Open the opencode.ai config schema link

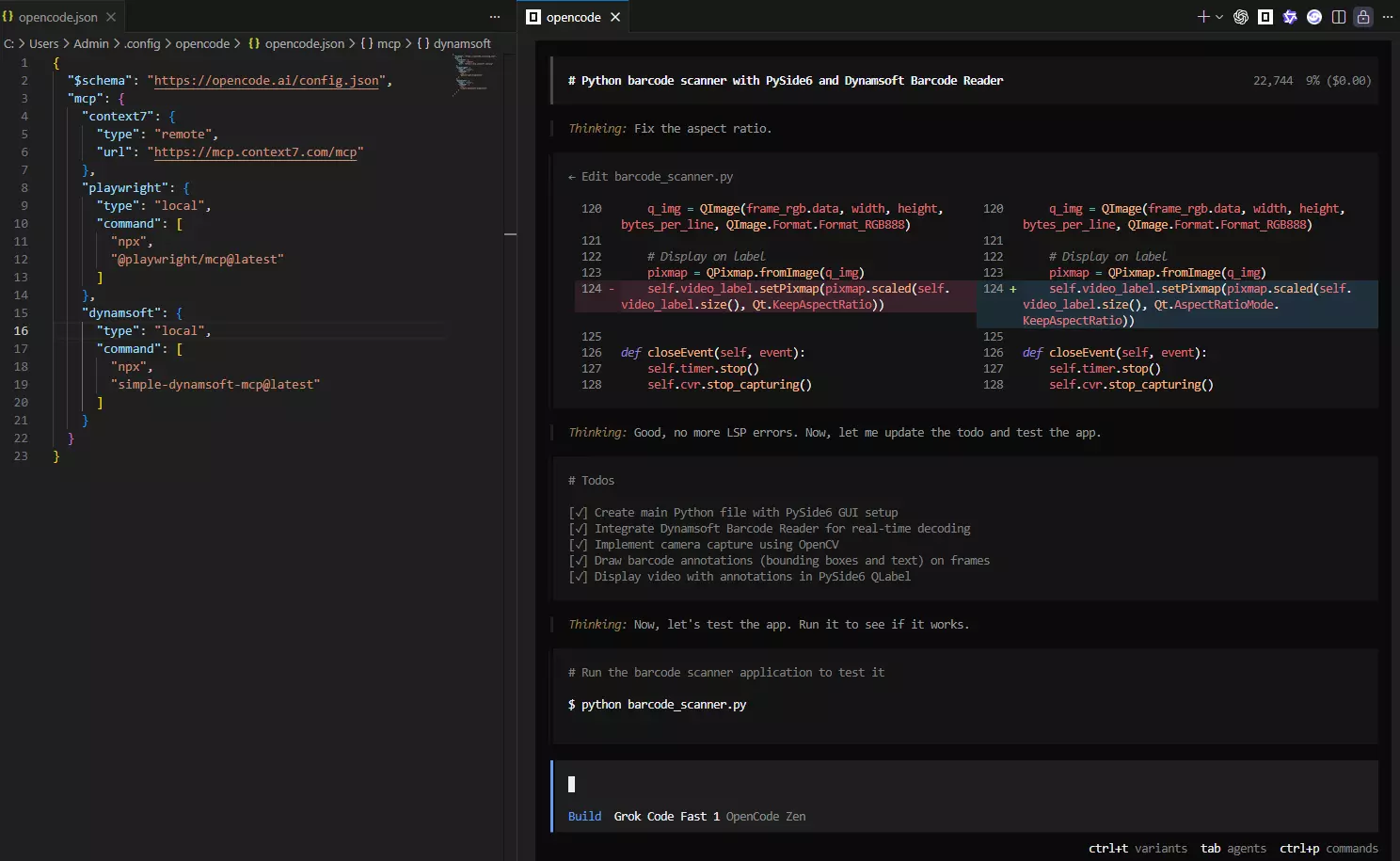click(266, 80)
